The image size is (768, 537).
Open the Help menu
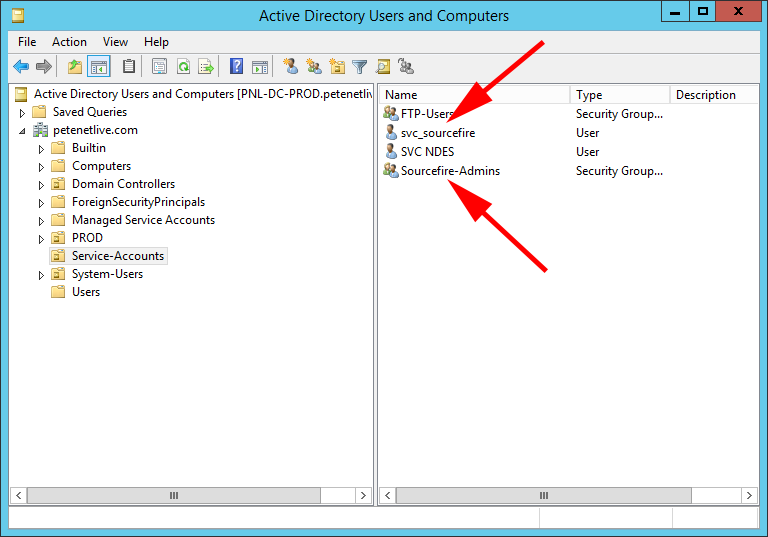(156, 42)
